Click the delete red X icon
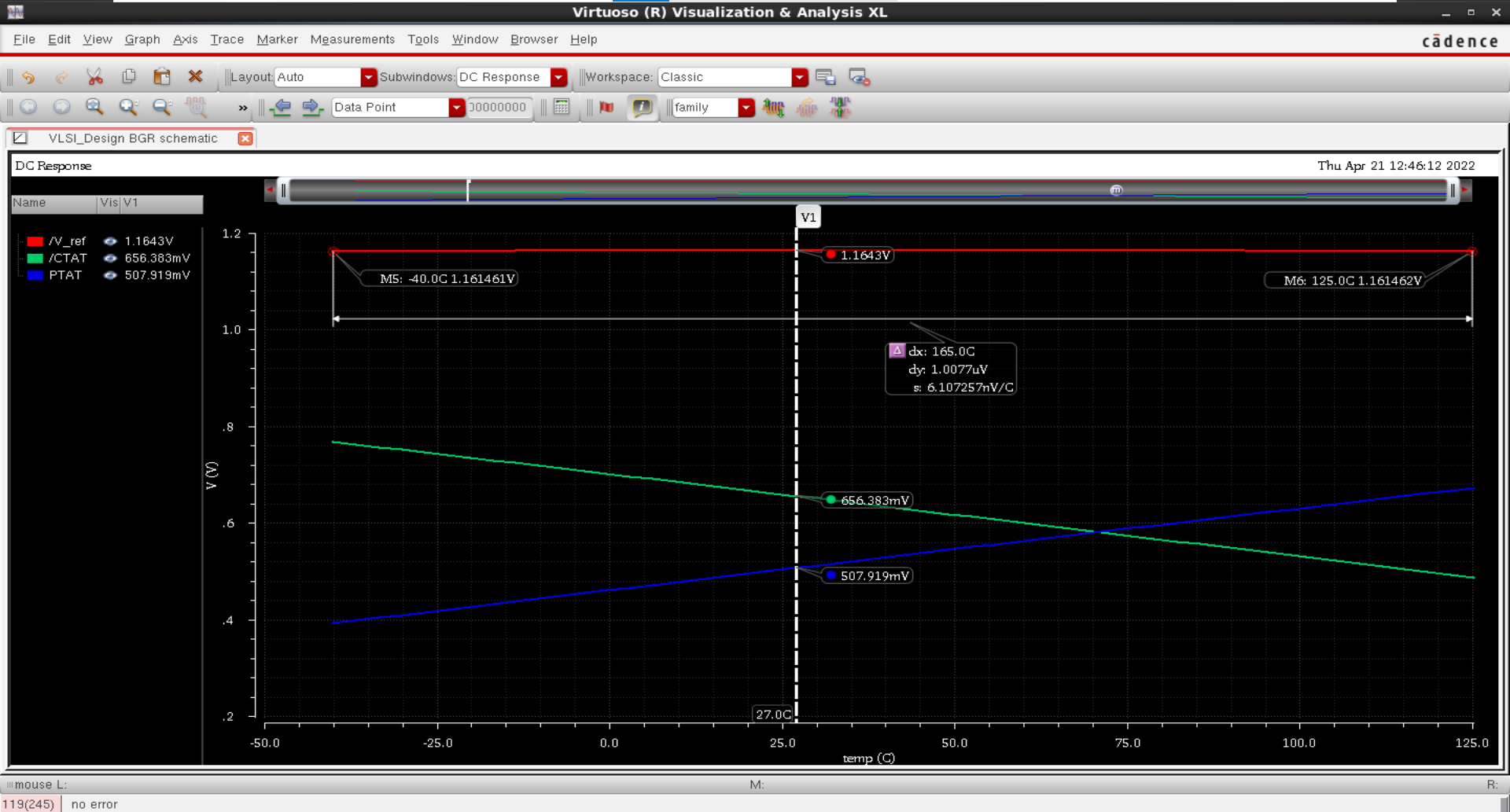The height and width of the screenshot is (812, 1510). click(x=196, y=77)
